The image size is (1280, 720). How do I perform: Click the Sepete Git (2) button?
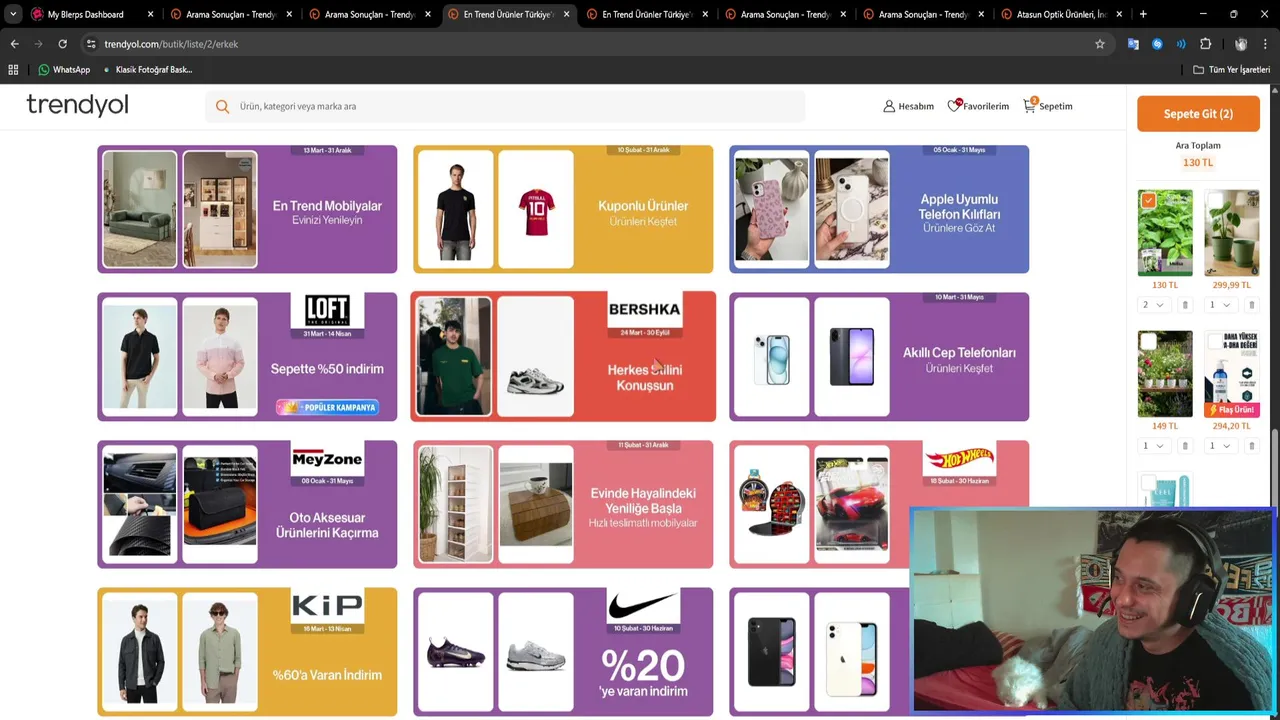pyautogui.click(x=1198, y=114)
